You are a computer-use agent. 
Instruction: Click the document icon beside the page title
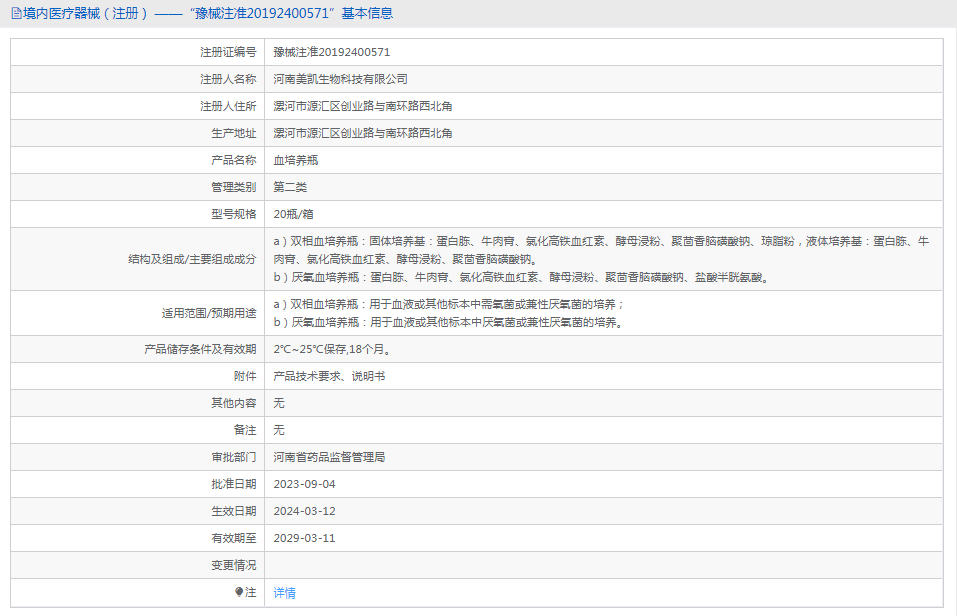(14, 14)
